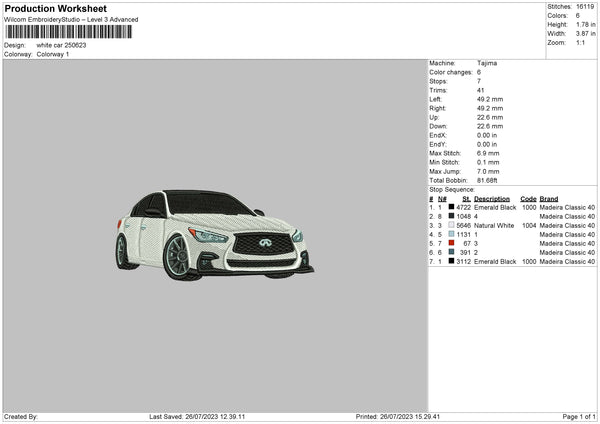Click the Colorway 1 value
Image resolution: width=600 pixels, height=424 pixels.
(x=54, y=54)
